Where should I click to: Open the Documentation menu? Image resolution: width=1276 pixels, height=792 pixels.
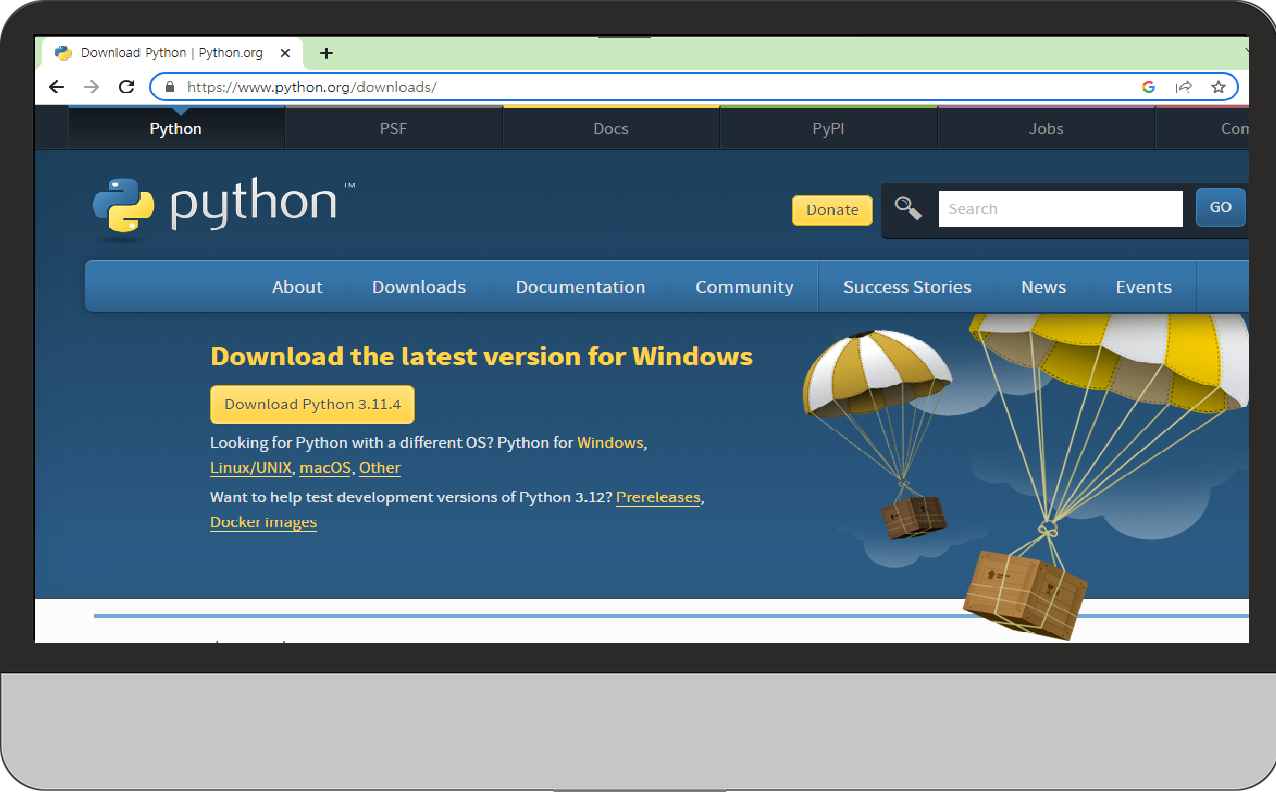coord(580,287)
